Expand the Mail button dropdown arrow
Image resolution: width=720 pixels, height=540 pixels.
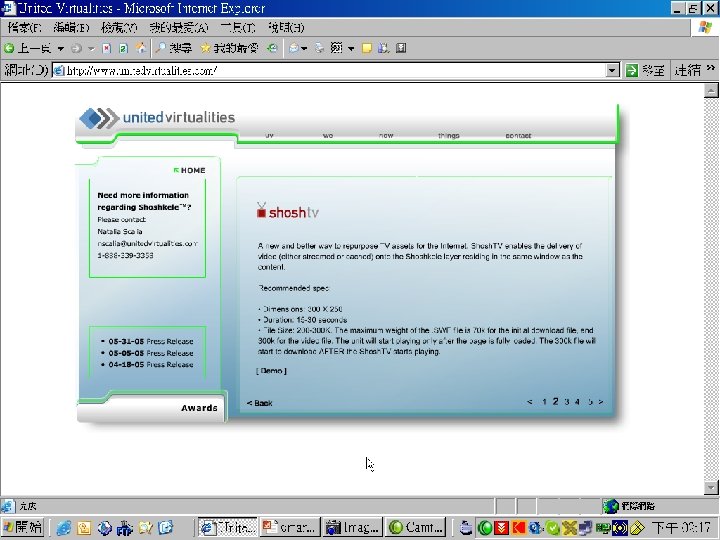point(304,49)
